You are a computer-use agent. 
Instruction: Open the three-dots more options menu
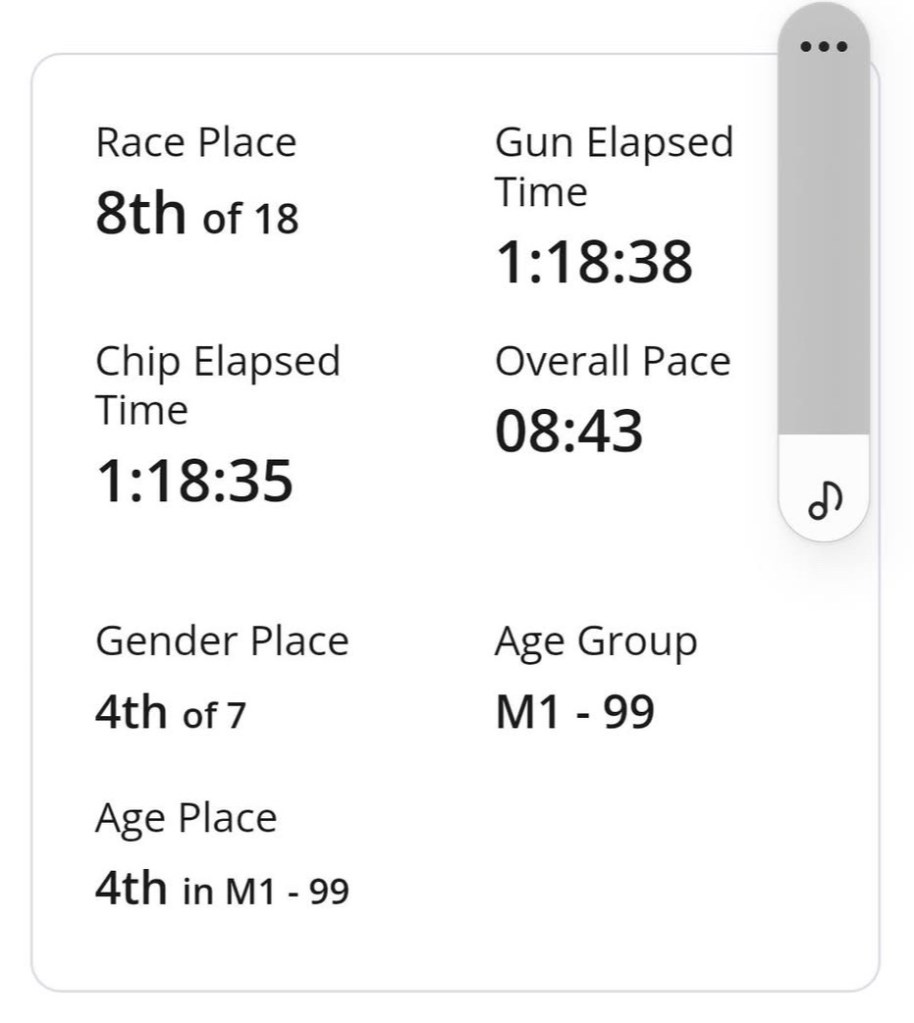[824, 47]
